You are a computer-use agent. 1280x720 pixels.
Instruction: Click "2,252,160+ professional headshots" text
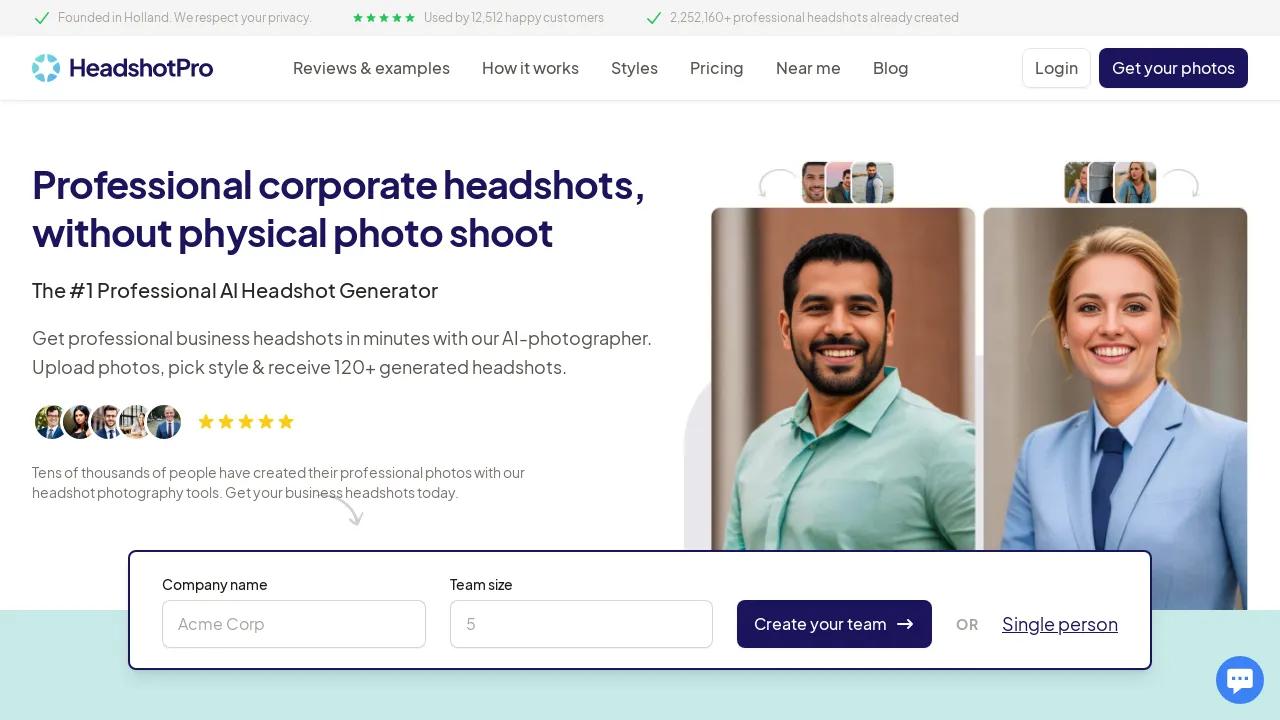[814, 18]
